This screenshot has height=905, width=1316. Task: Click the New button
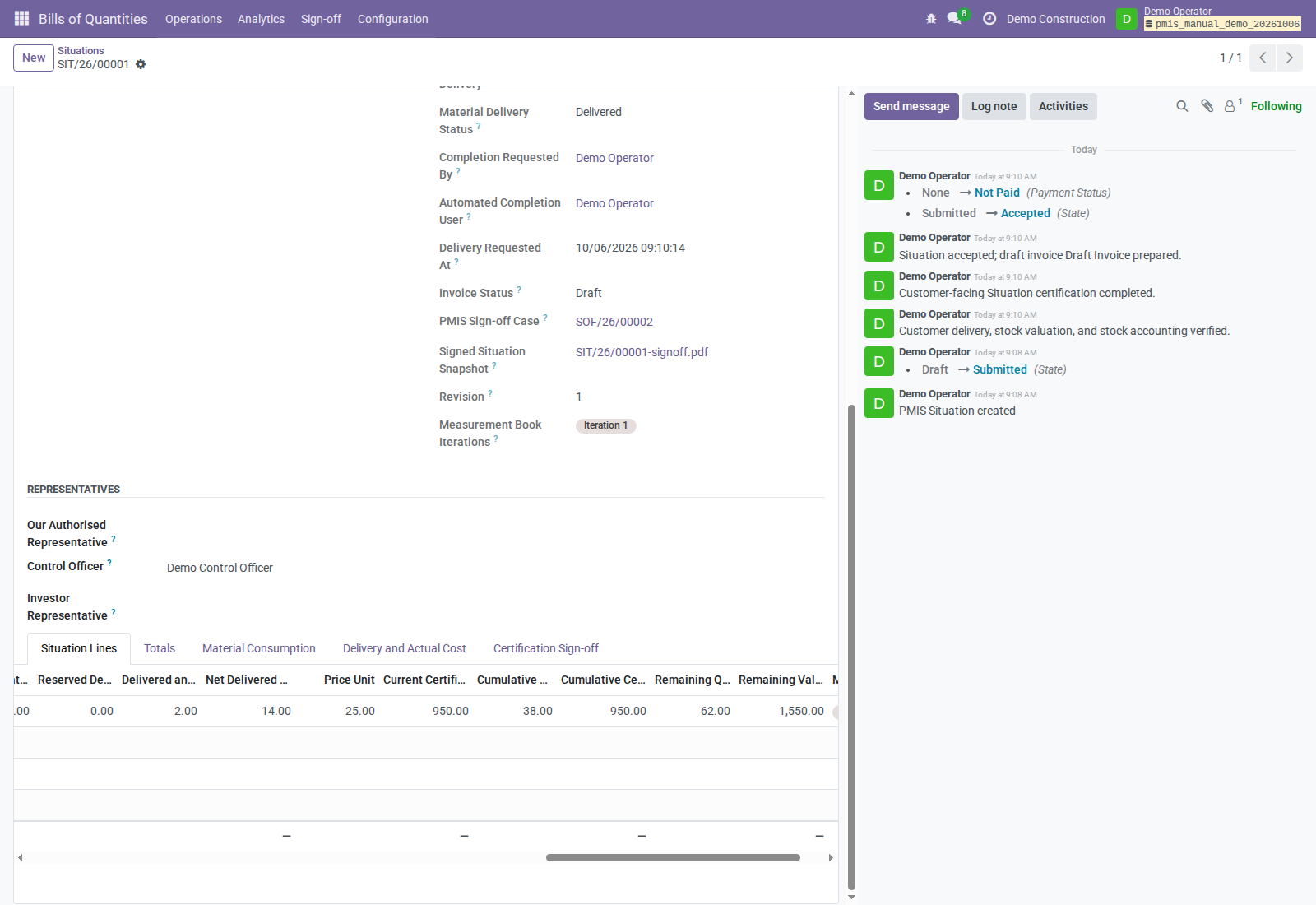point(34,58)
